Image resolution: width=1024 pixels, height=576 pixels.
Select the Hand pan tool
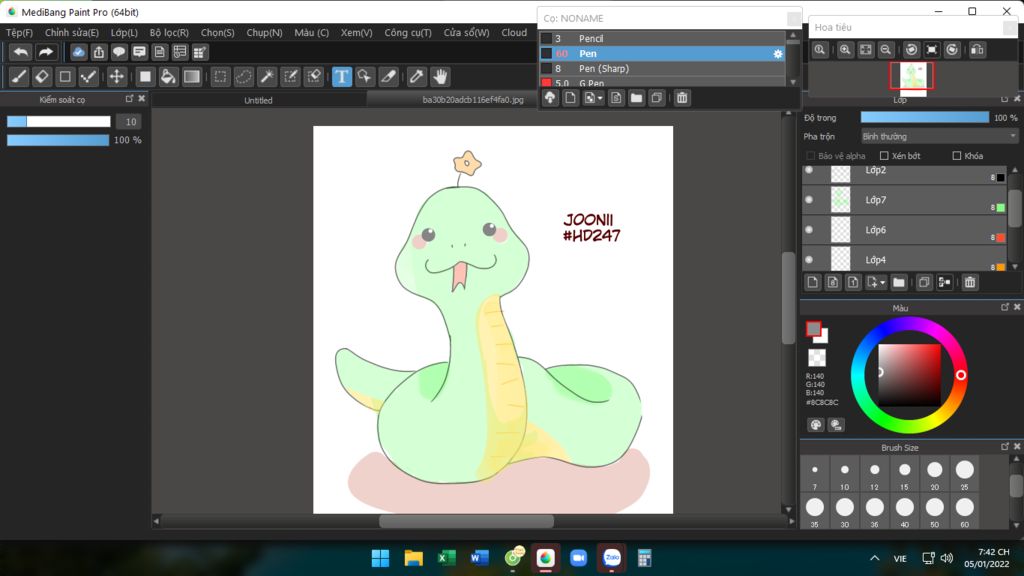440,77
